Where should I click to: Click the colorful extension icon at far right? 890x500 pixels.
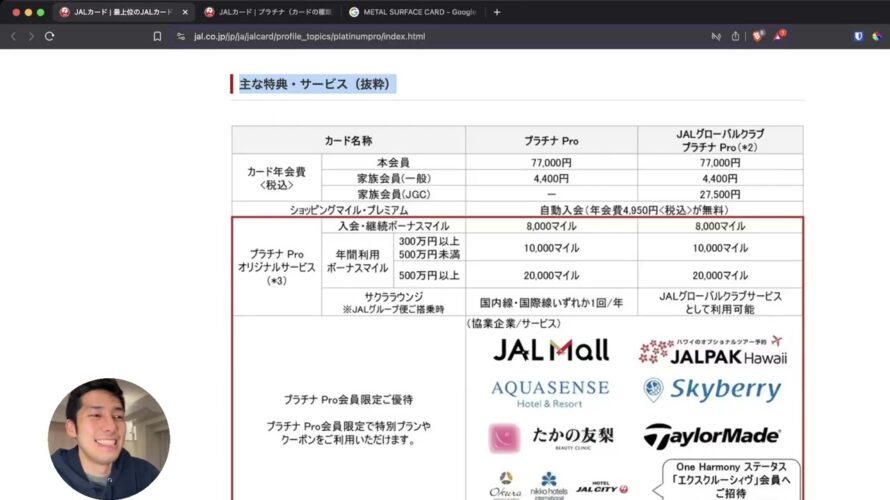[877, 36]
